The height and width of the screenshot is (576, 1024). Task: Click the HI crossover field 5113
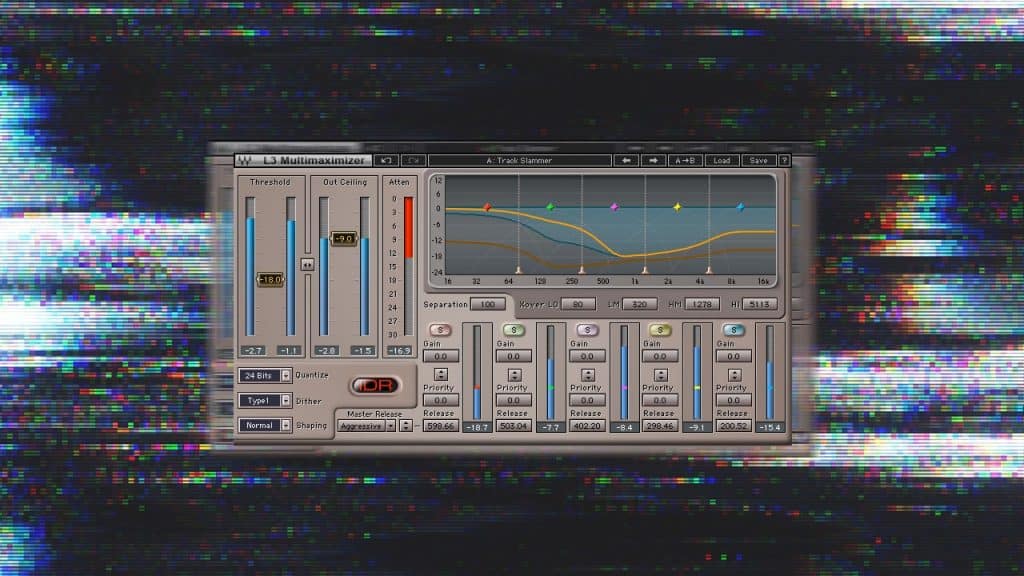(760, 304)
